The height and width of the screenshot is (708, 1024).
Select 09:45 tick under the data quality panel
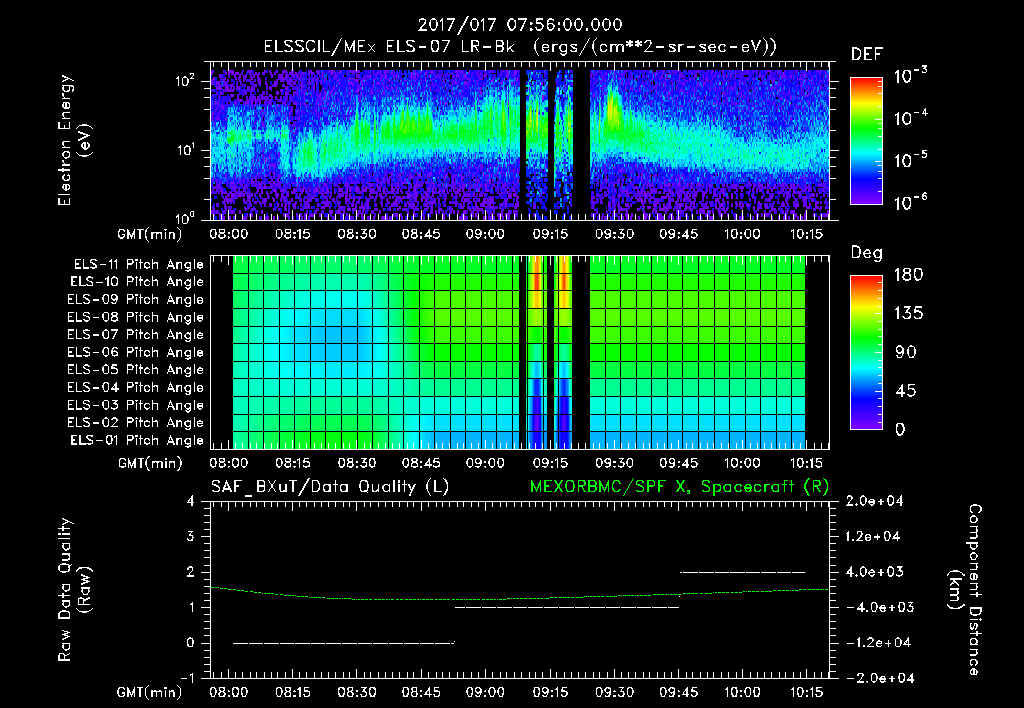678,692
